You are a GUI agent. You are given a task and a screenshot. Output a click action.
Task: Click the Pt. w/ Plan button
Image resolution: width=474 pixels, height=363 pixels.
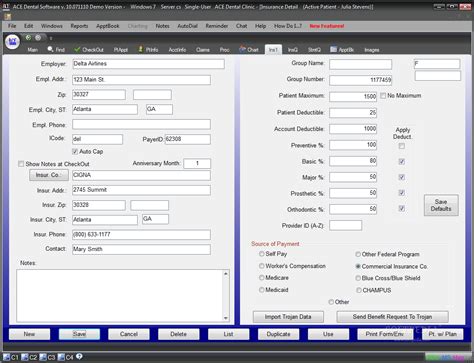point(442,334)
